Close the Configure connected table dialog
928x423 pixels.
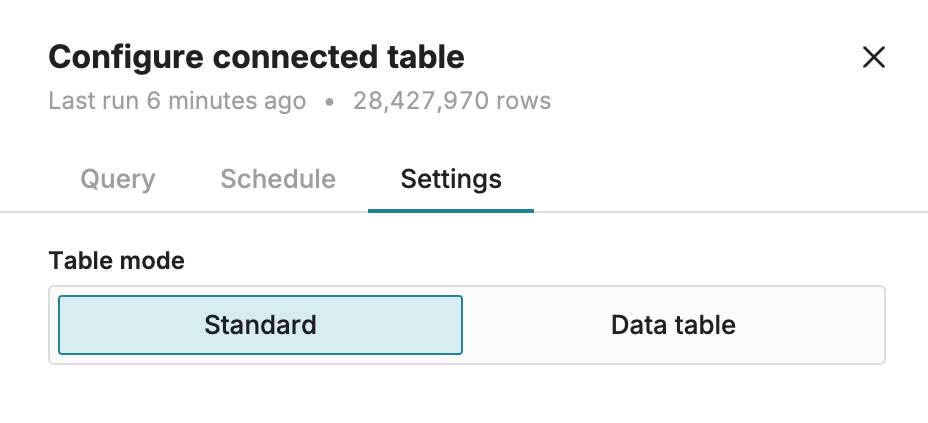874,57
